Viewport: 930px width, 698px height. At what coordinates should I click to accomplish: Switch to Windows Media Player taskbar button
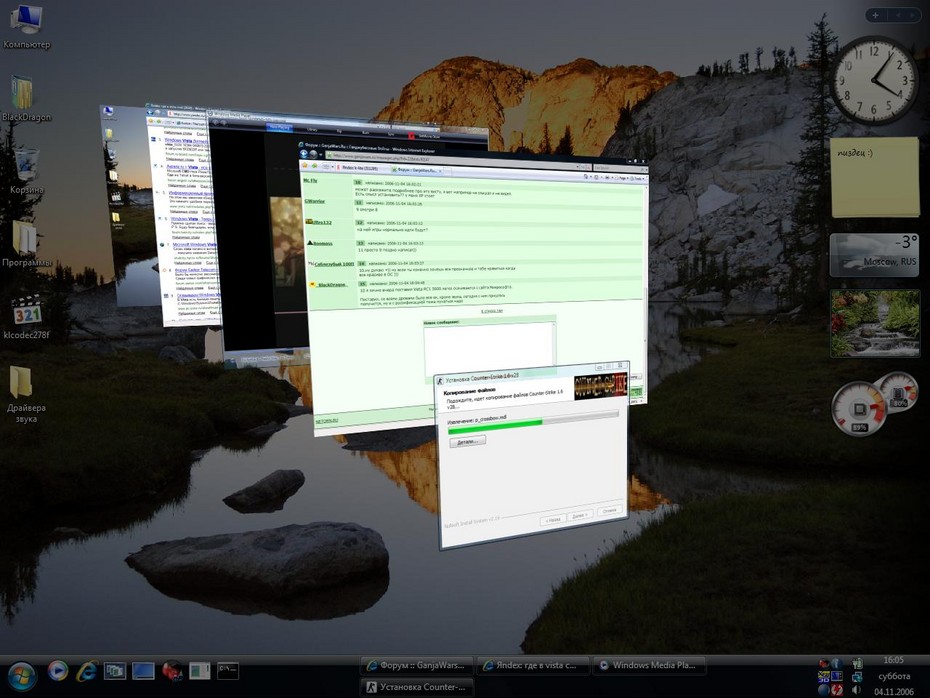click(x=649, y=665)
